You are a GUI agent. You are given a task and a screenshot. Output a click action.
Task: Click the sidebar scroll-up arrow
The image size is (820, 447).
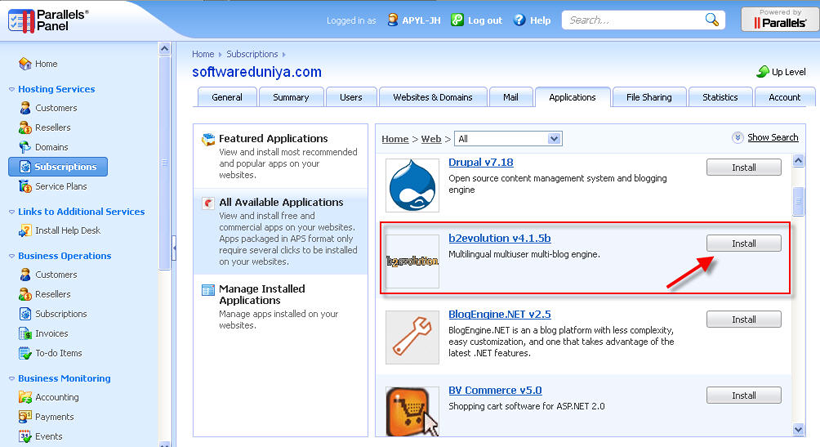click(x=164, y=49)
